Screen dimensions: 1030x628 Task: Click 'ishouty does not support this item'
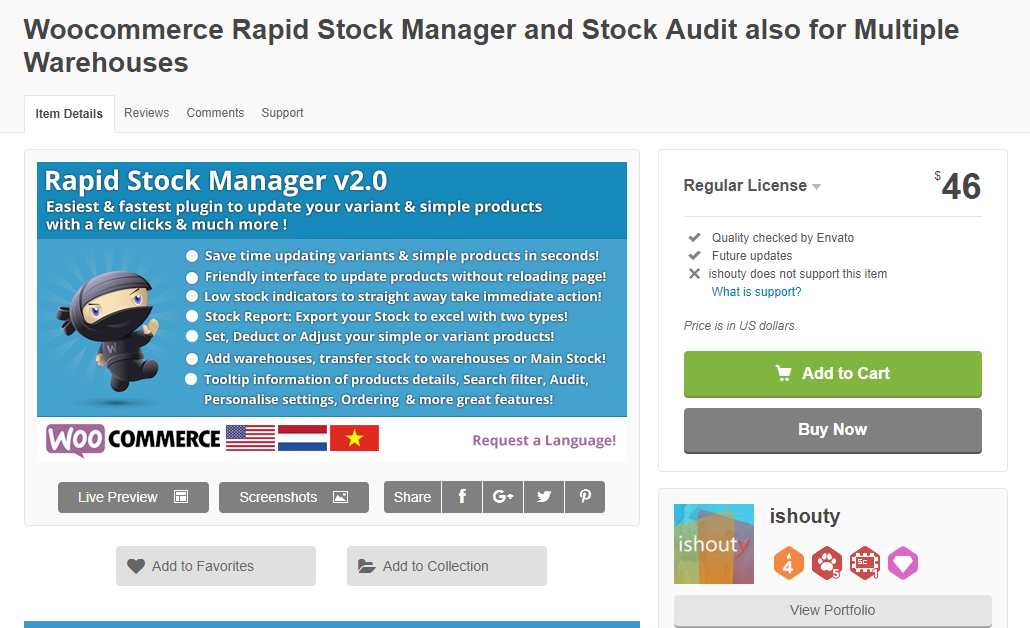click(x=797, y=274)
